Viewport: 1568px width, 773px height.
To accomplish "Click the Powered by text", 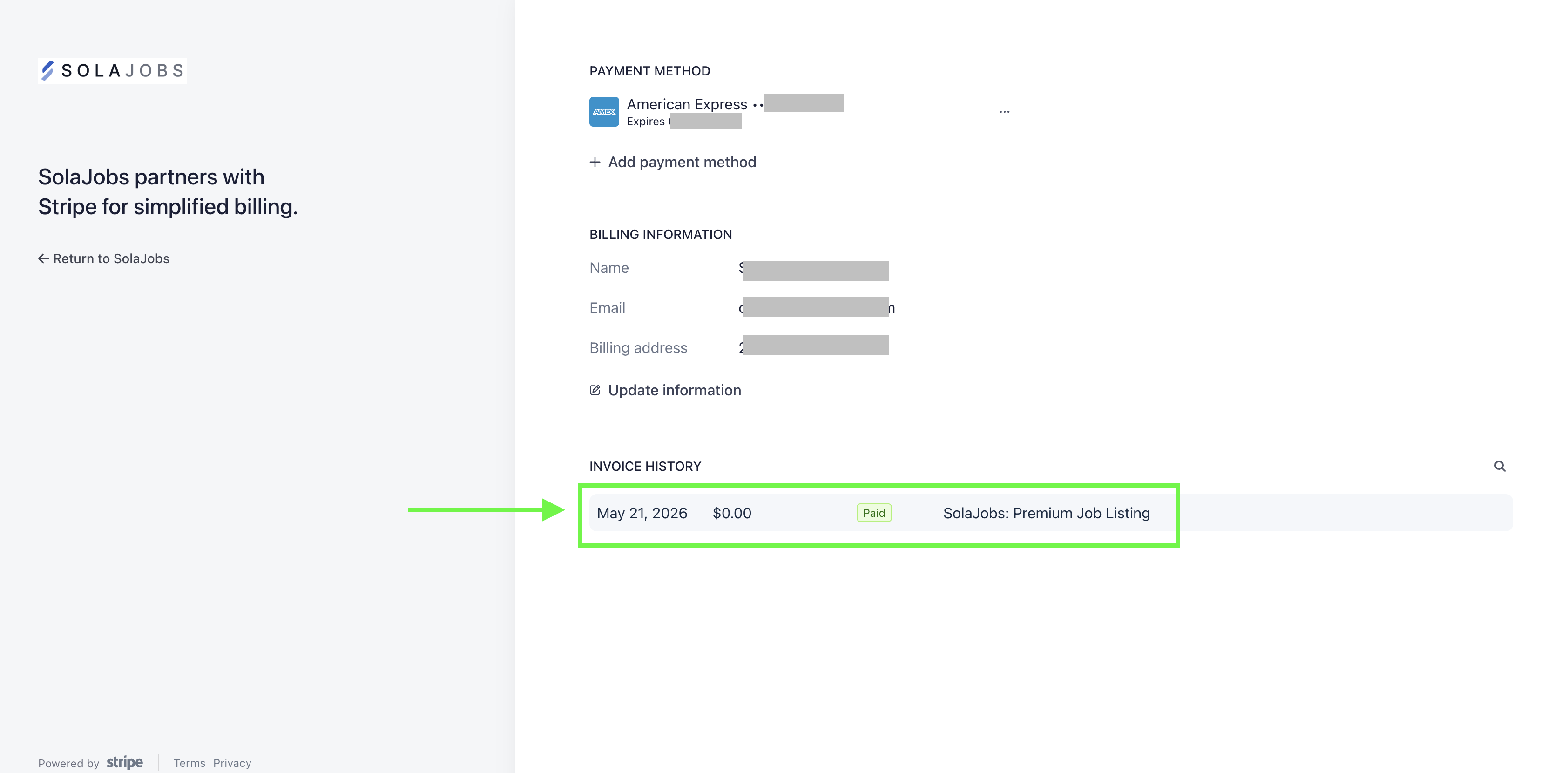I will click(69, 764).
